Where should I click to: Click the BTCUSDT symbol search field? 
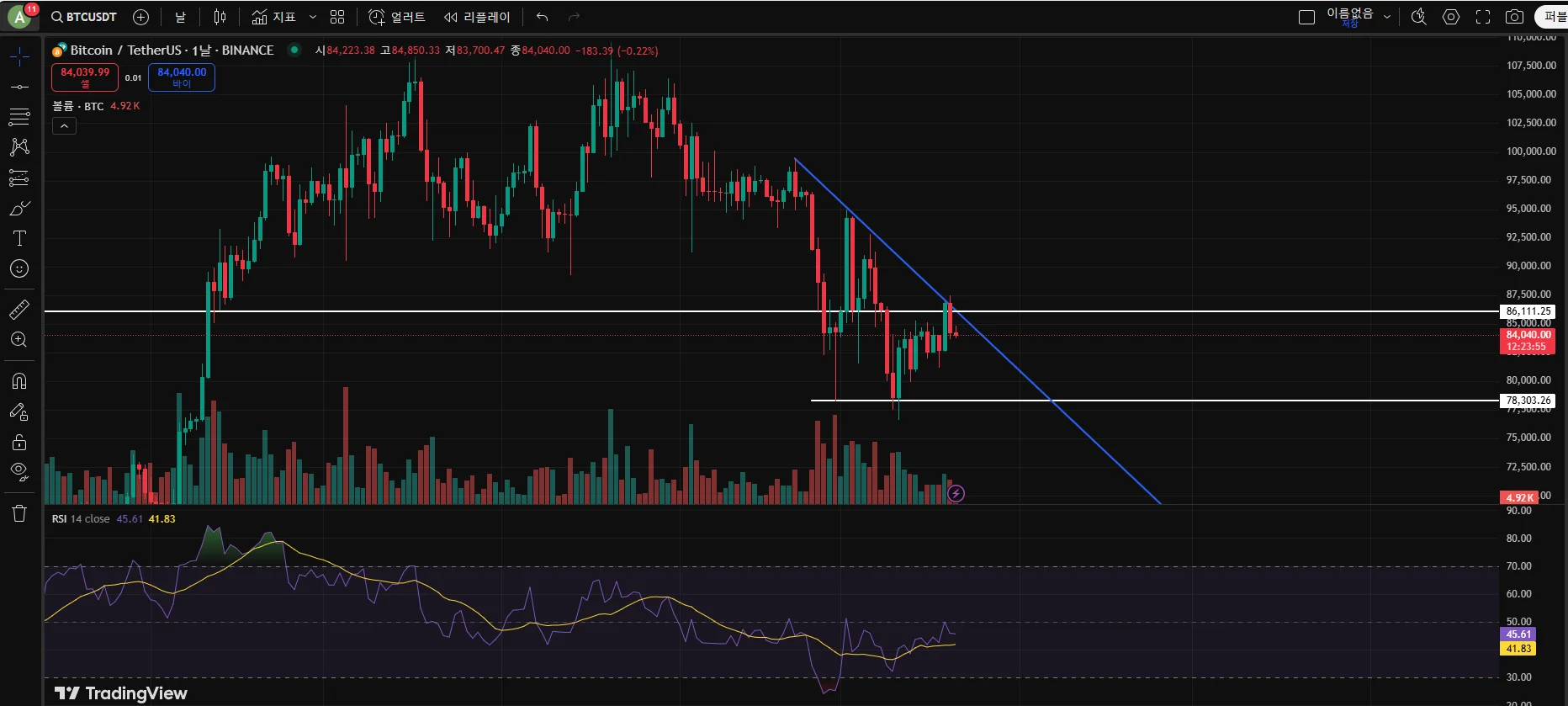point(83,17)
